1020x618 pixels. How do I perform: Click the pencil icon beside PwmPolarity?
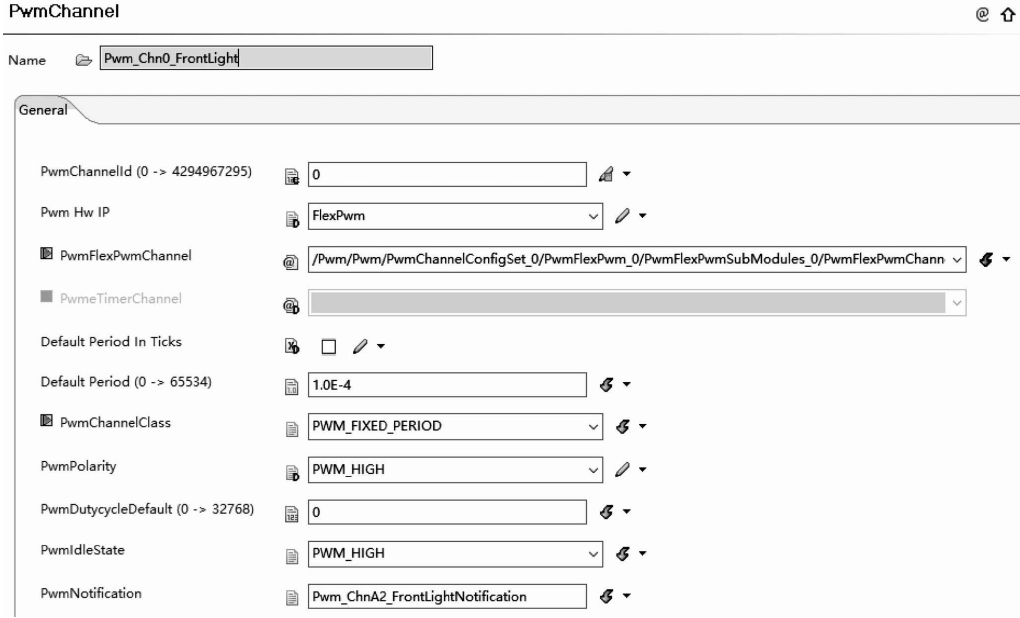pyautogui.click(x=623, y=469)
